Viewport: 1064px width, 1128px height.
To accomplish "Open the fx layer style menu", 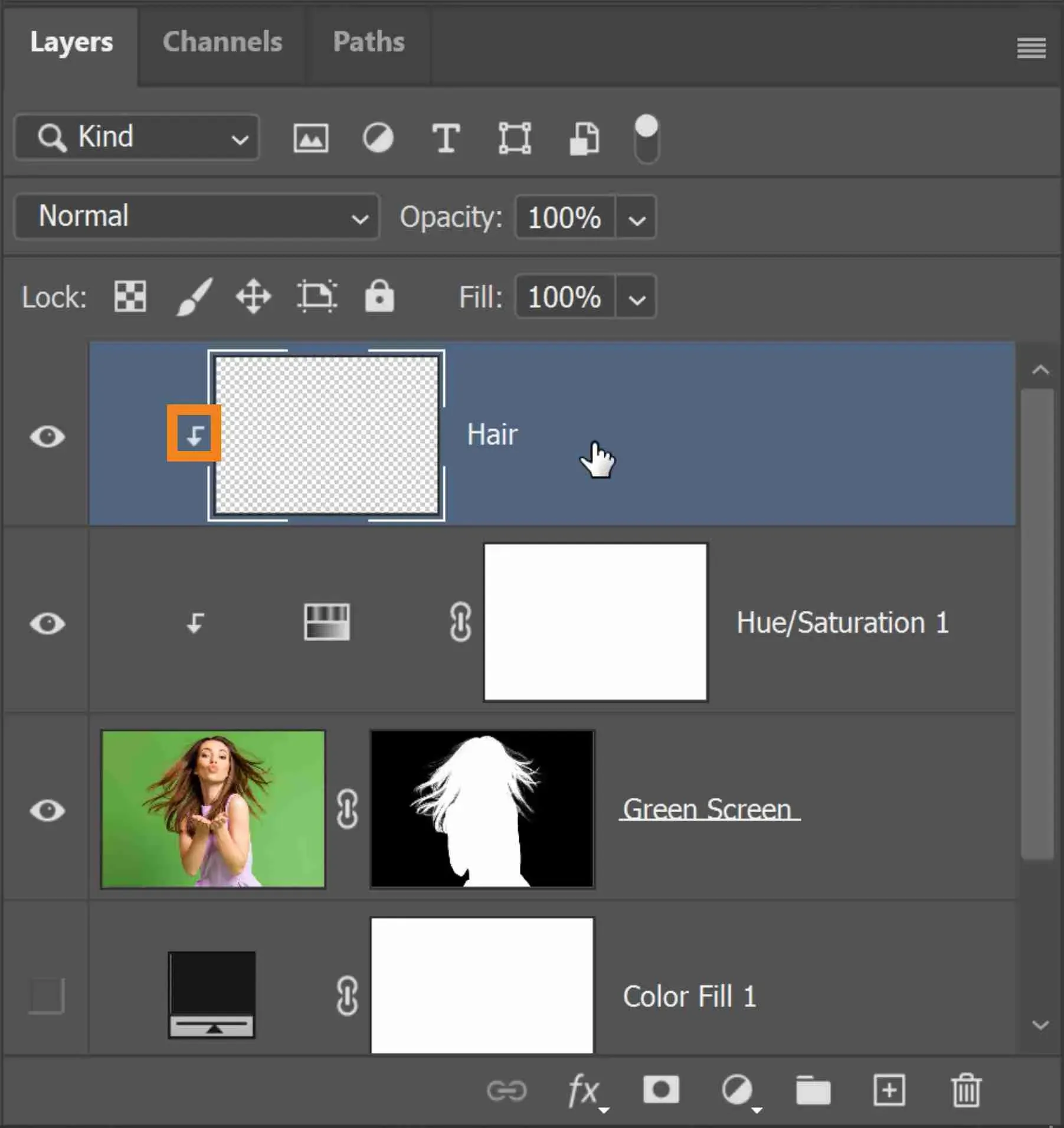I will tap(584, 1091).
